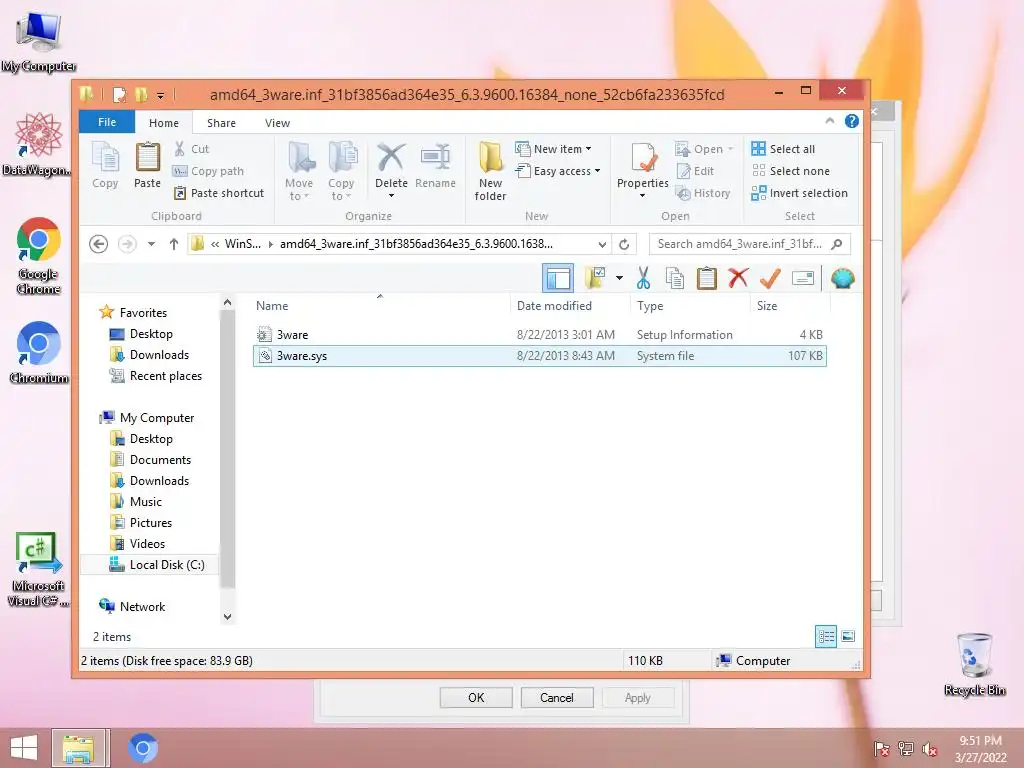
Task: Switch to large thumbnails view at bottom
Action: (x=848, y=636)
